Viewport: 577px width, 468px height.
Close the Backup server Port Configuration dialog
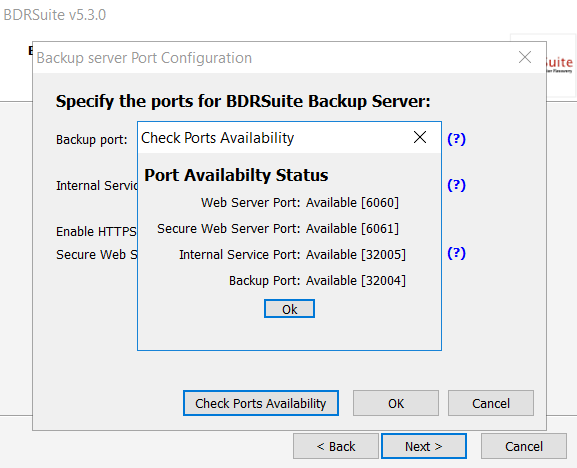pyautogui.click(x=525, y=57)
